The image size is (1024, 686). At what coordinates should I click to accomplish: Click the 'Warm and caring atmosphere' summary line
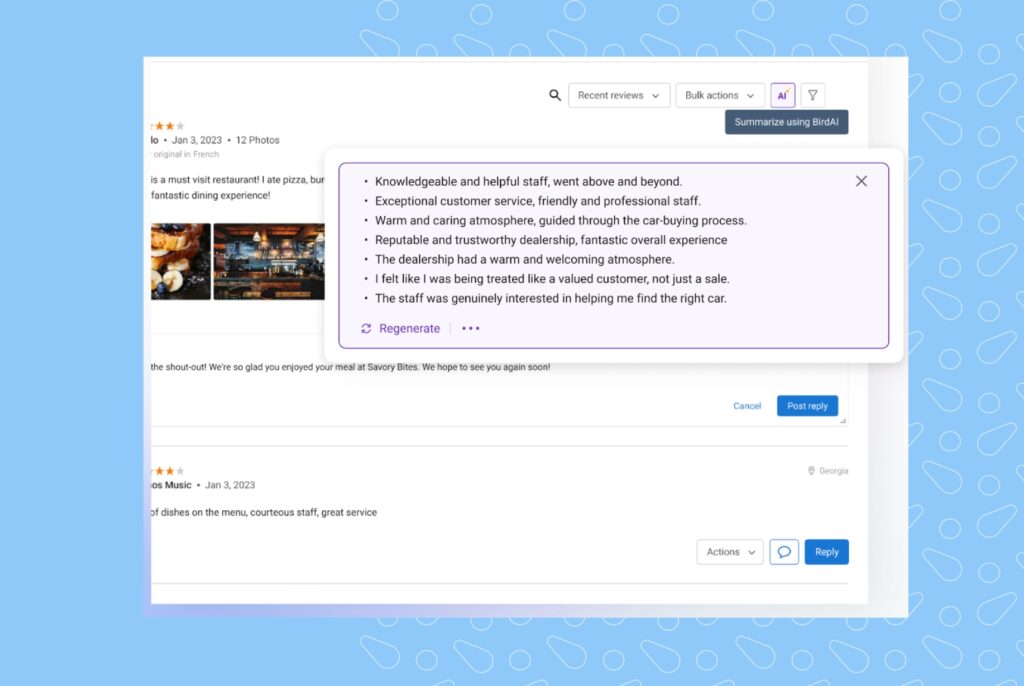coord(560,221)
